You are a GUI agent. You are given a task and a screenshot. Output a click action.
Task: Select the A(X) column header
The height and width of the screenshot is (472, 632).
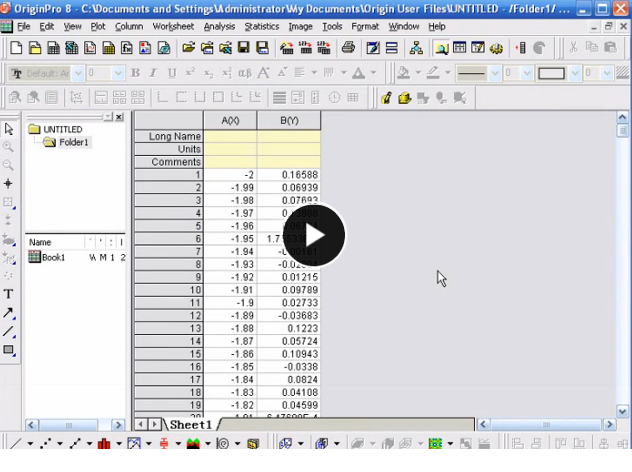click(x=230, y=120)
